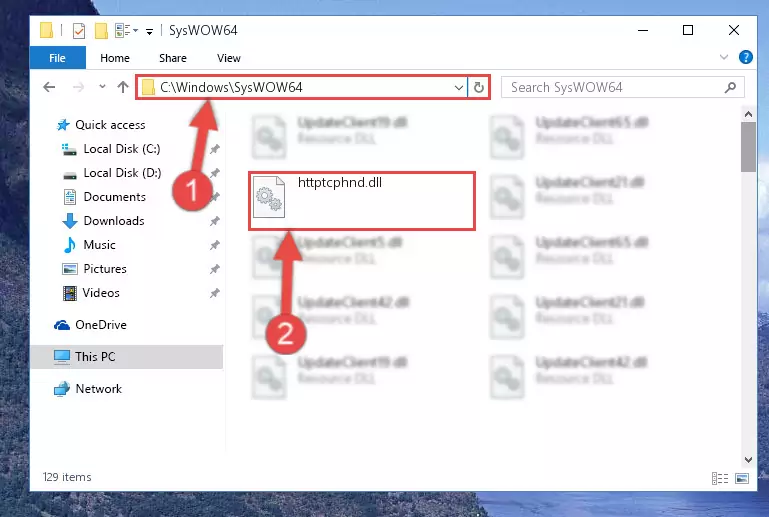This screenshot has height=517, width=769.
Task: Open the Music folder in the sidebar
Action: click(90, 245)
